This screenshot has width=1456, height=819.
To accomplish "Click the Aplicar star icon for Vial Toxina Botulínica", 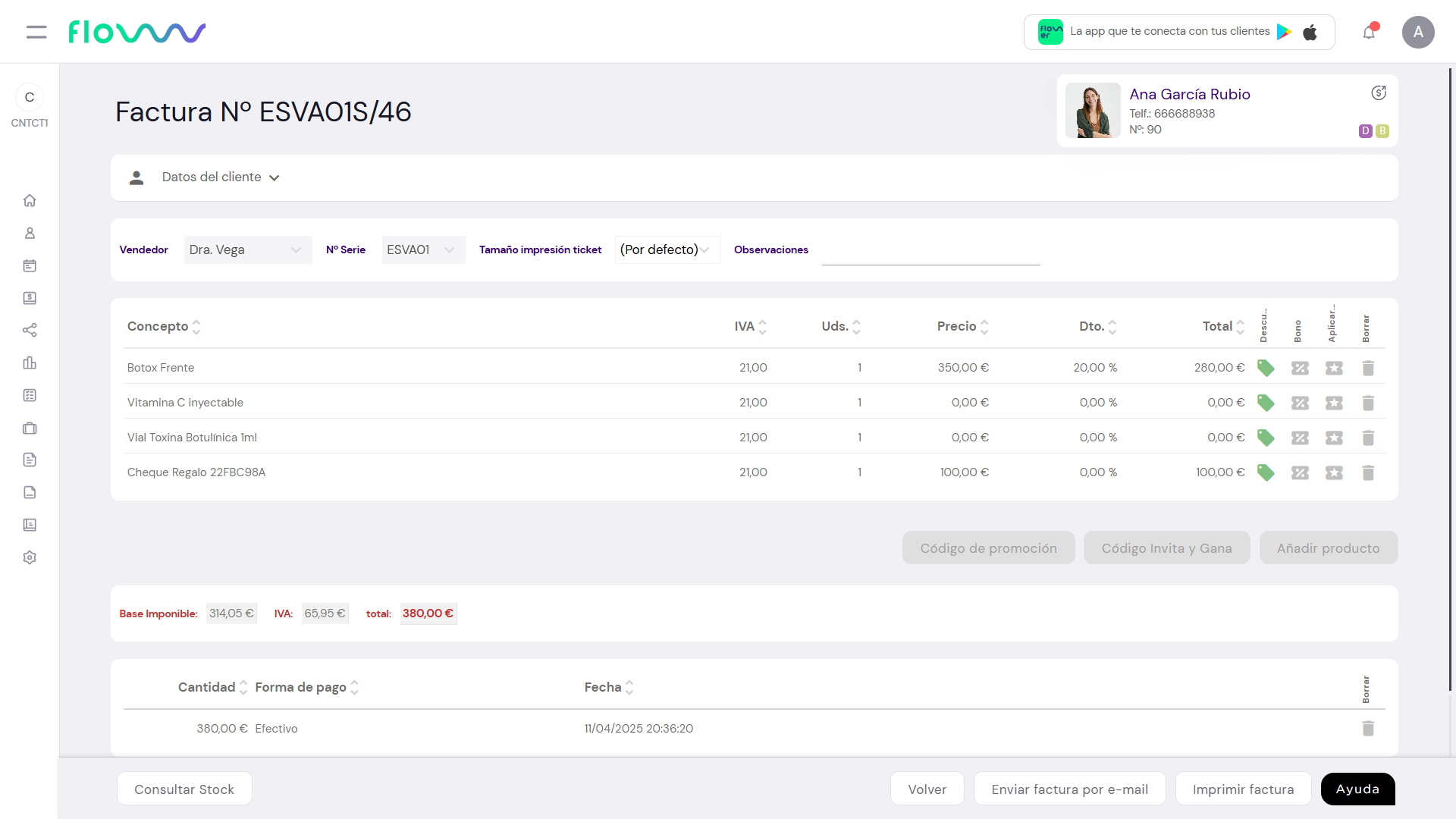I will (x=1334, y=438).
